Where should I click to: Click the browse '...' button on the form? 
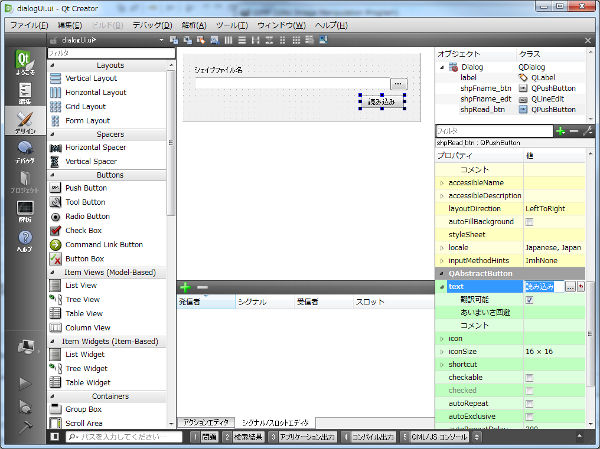click(x=398, y=84)
